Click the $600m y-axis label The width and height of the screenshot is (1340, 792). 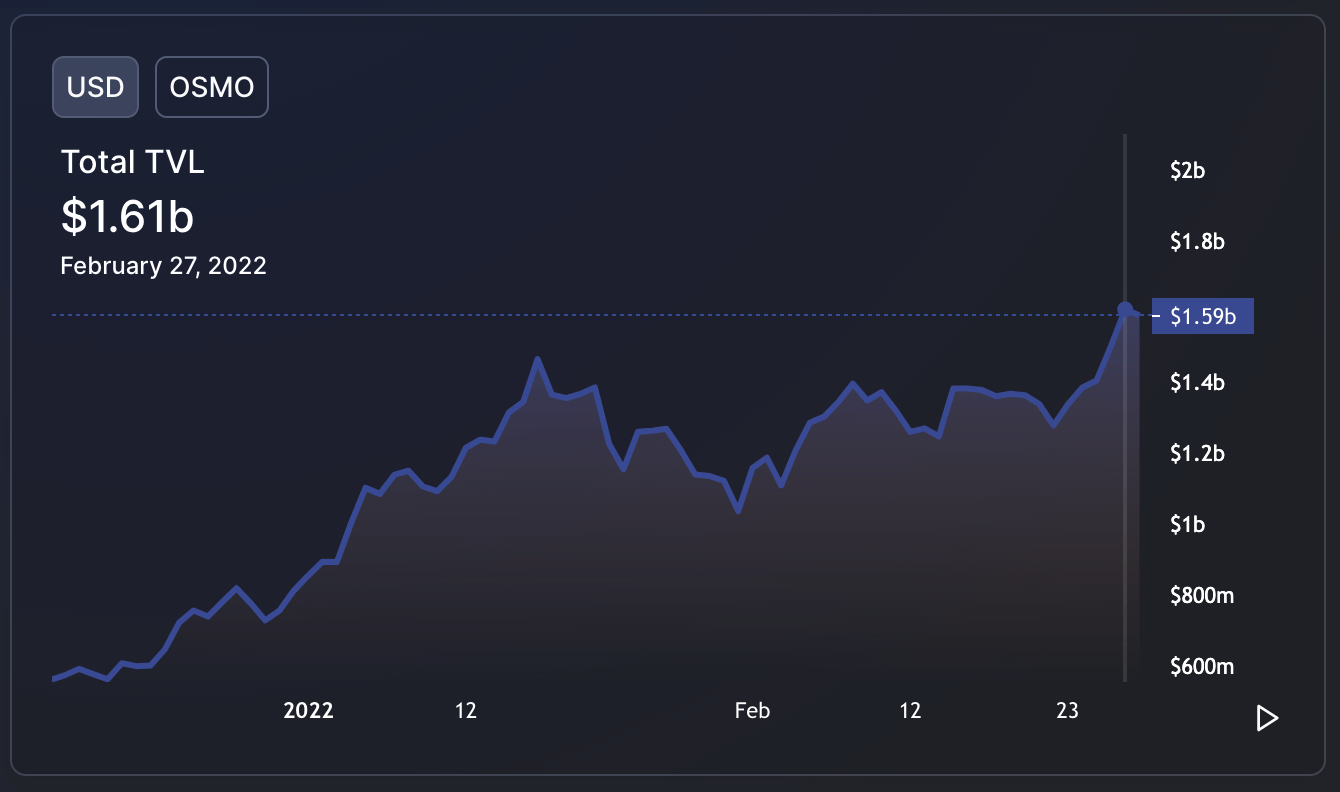1202,667
